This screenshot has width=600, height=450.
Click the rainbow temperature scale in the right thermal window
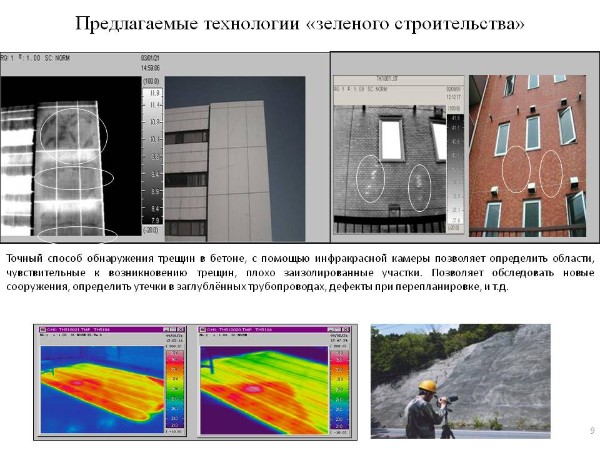(x=339, y=390)
